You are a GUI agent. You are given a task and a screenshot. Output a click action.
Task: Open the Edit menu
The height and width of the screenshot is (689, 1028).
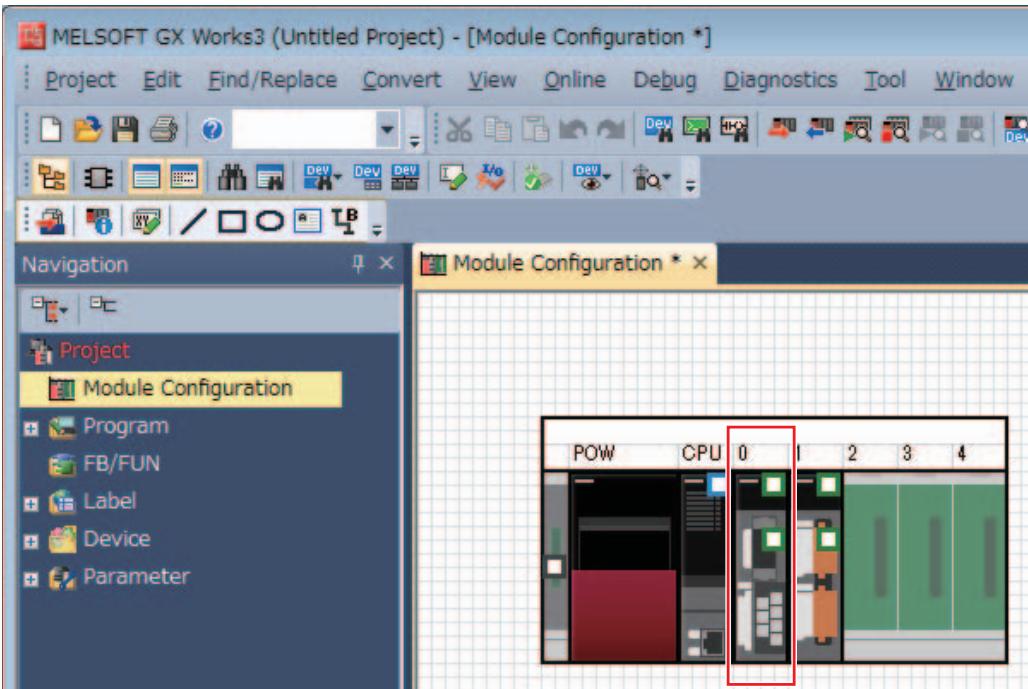162,80
